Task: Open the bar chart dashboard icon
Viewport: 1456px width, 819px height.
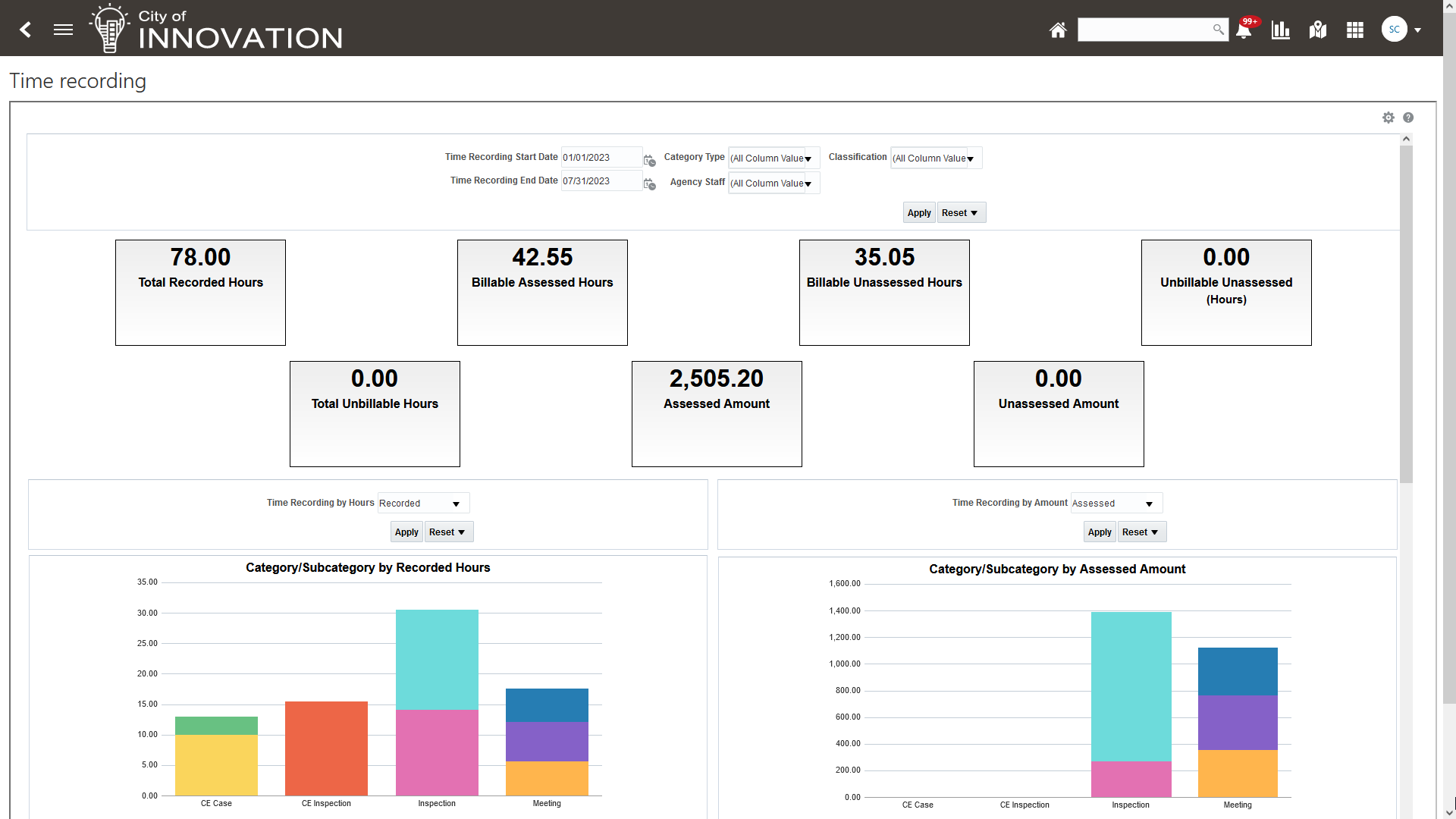Action: tap(1281, 30)
